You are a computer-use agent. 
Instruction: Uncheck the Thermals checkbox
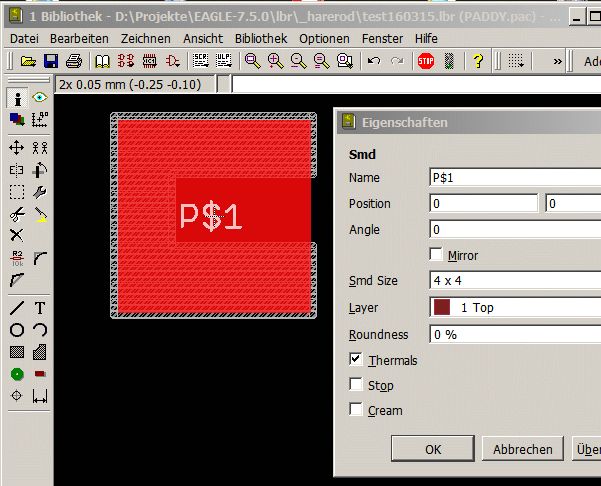point(356,360)
